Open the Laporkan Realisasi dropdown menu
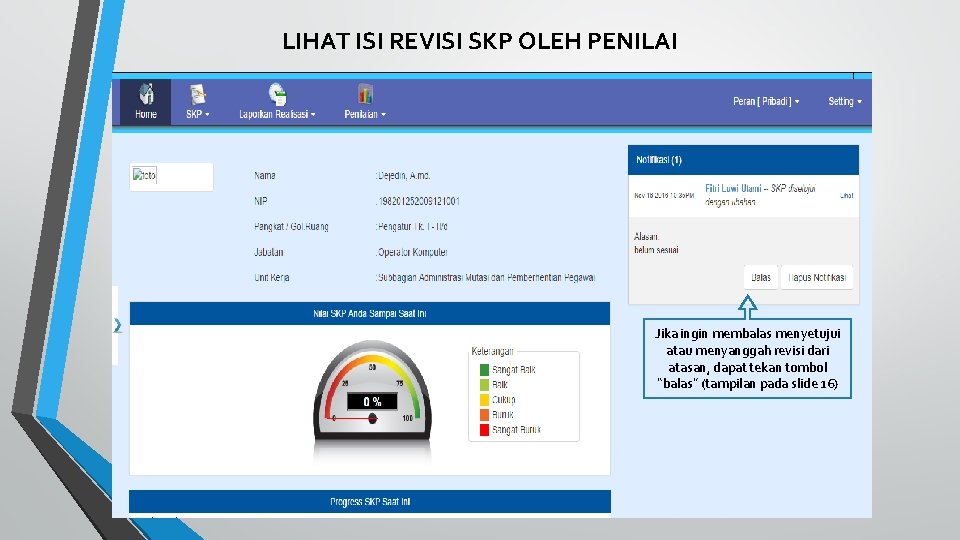Image resolution: width=960 pixels, height=540 pixels. [x=277, y=114]
